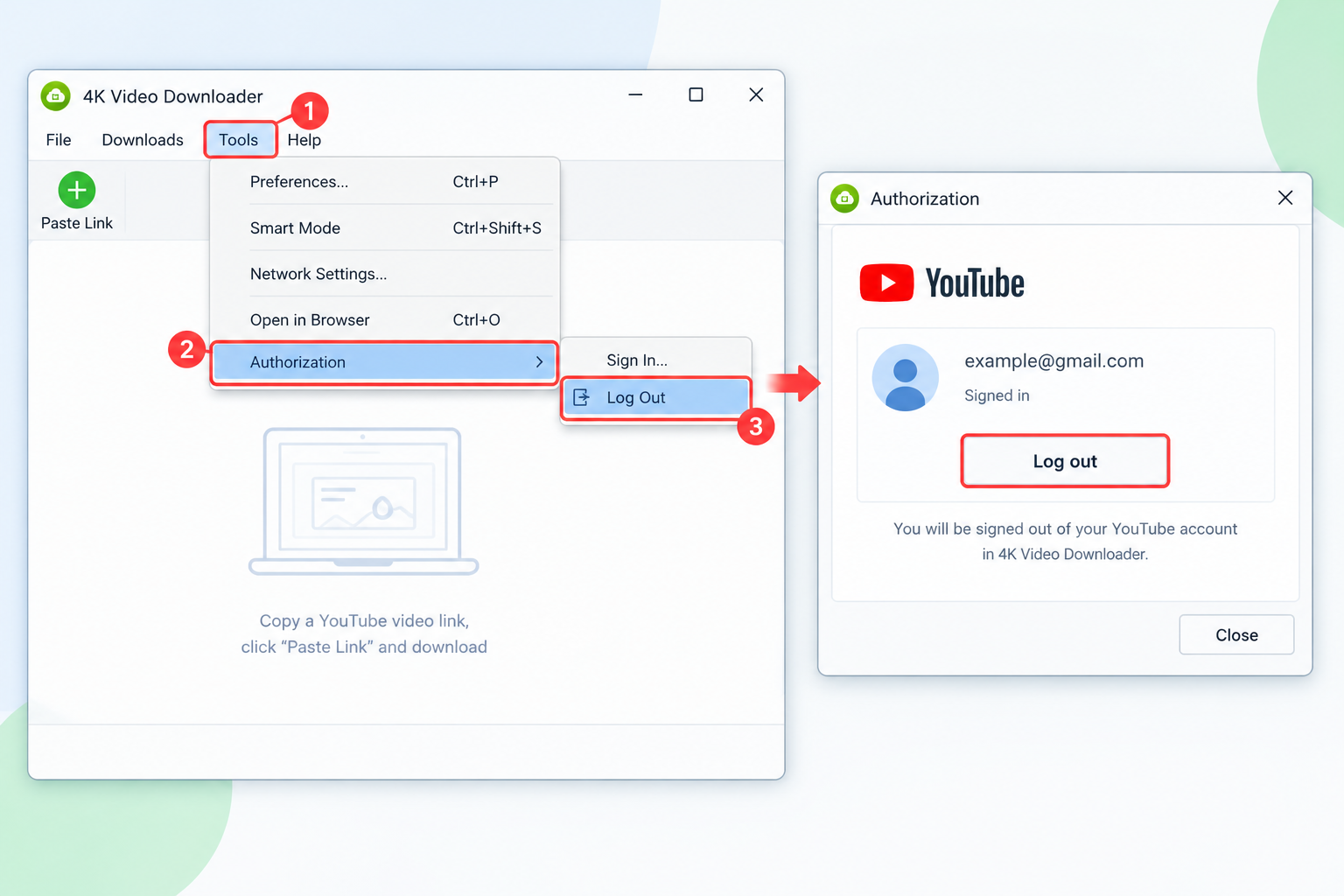The width and height of the screenshot is (1344, 896).
Task: Select Sign In... from the submenu
Action: (655, 360)
